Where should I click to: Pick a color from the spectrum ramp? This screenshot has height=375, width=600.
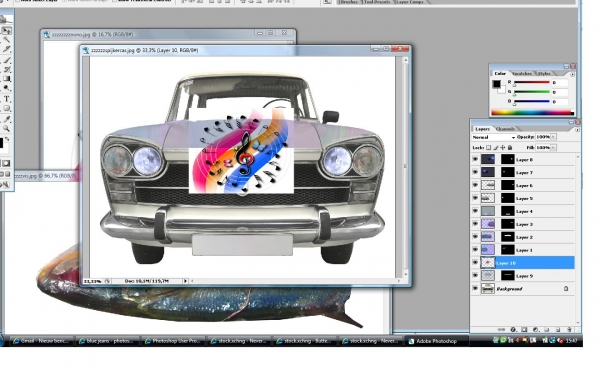533,112
